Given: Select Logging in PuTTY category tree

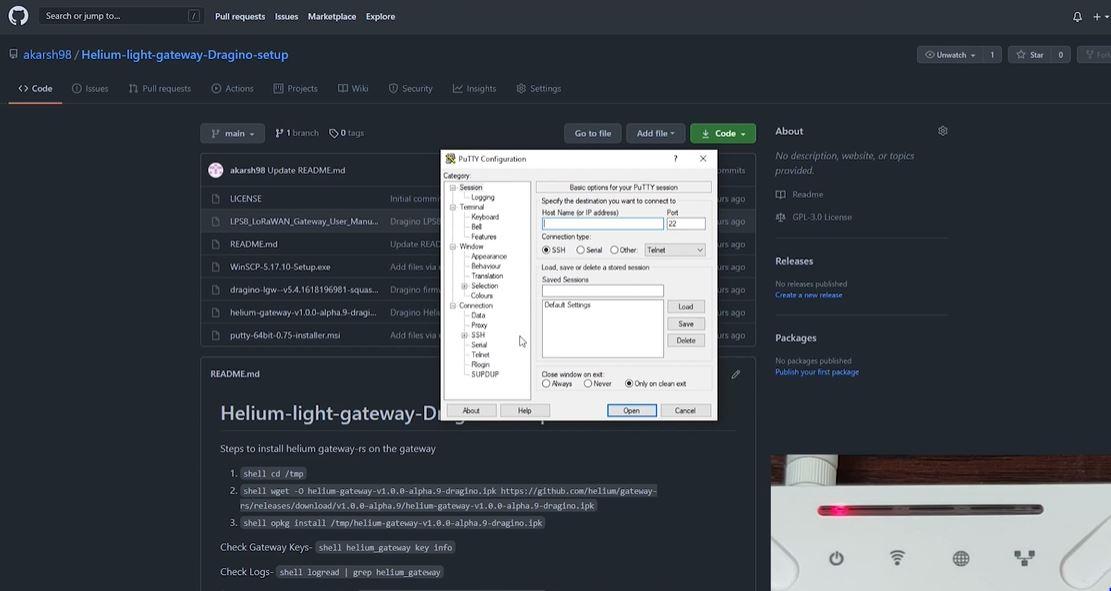Looking at the screenshot, I should (483, 198).
